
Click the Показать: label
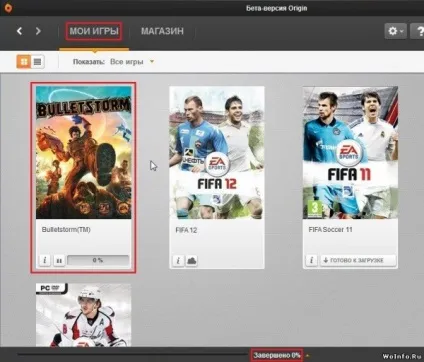(89, 62)
